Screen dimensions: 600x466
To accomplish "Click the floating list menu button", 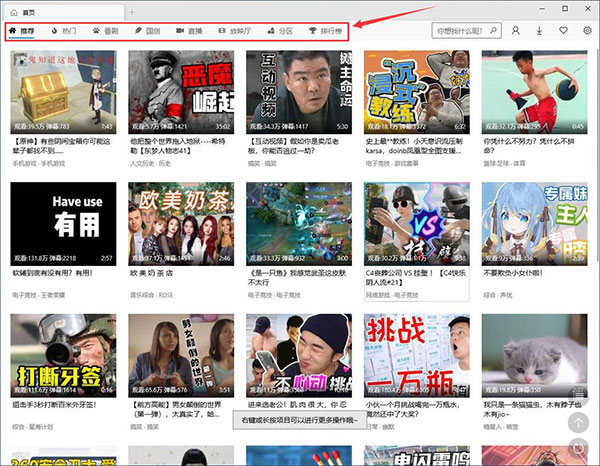I will pyautogui.click(x=578, y=393).
